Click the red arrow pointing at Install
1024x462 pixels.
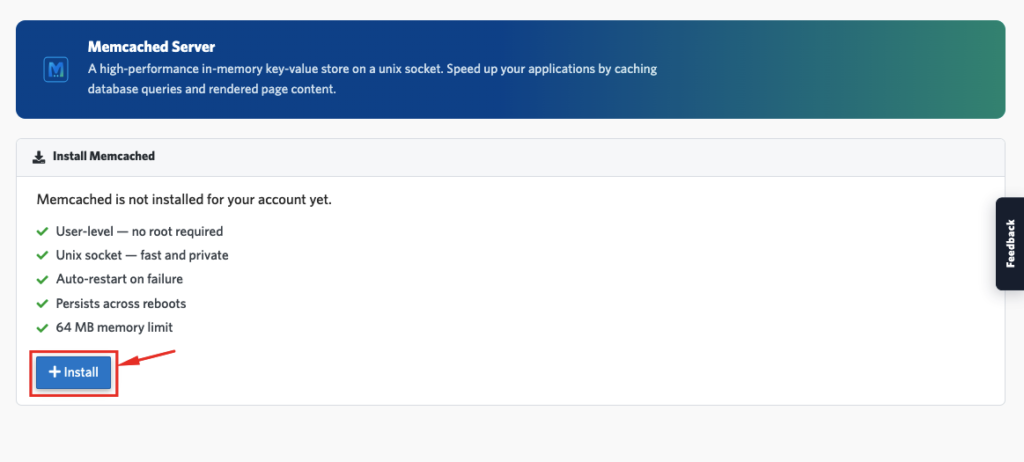click(x=148, y=359)
